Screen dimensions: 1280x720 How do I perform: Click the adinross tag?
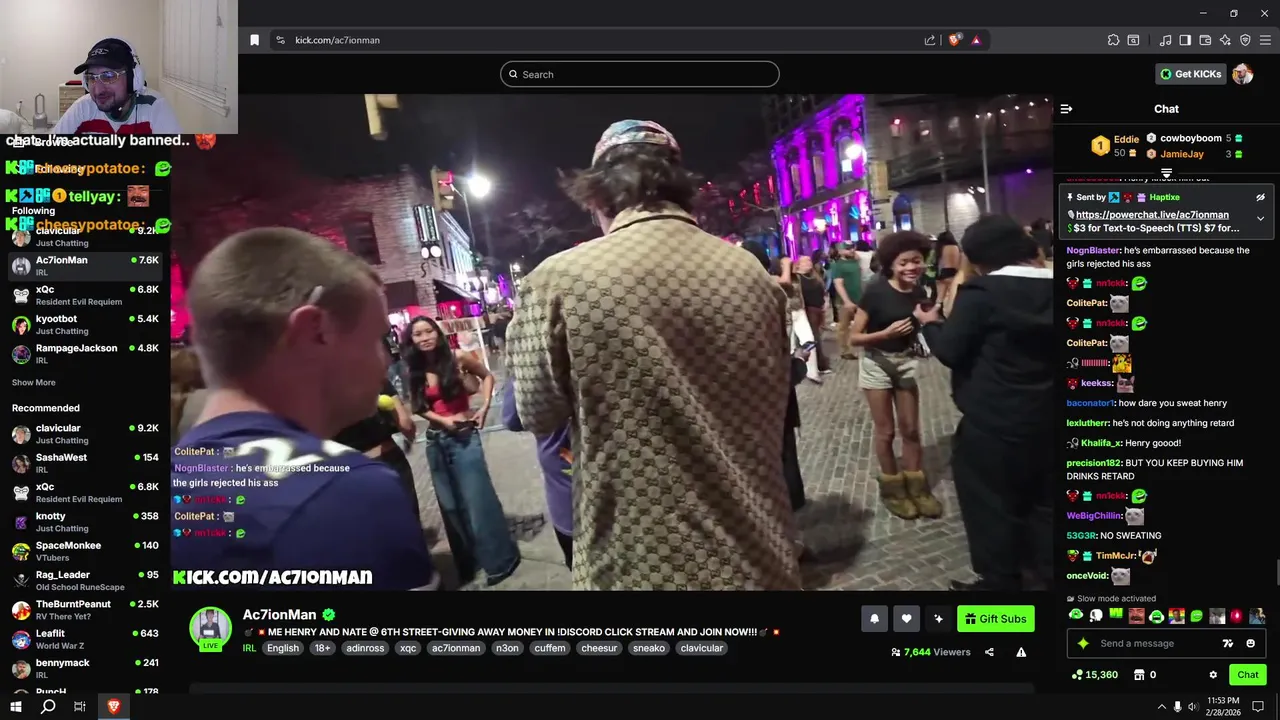[365, 648]
